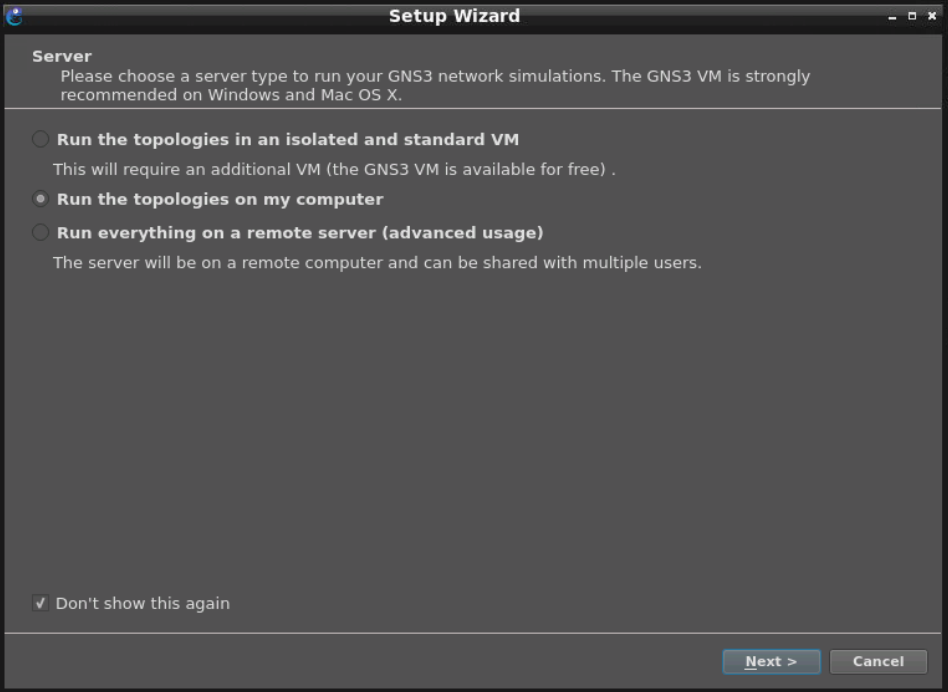Click the Next button
This screenshot has width=948, height=692.
[771, 662]
